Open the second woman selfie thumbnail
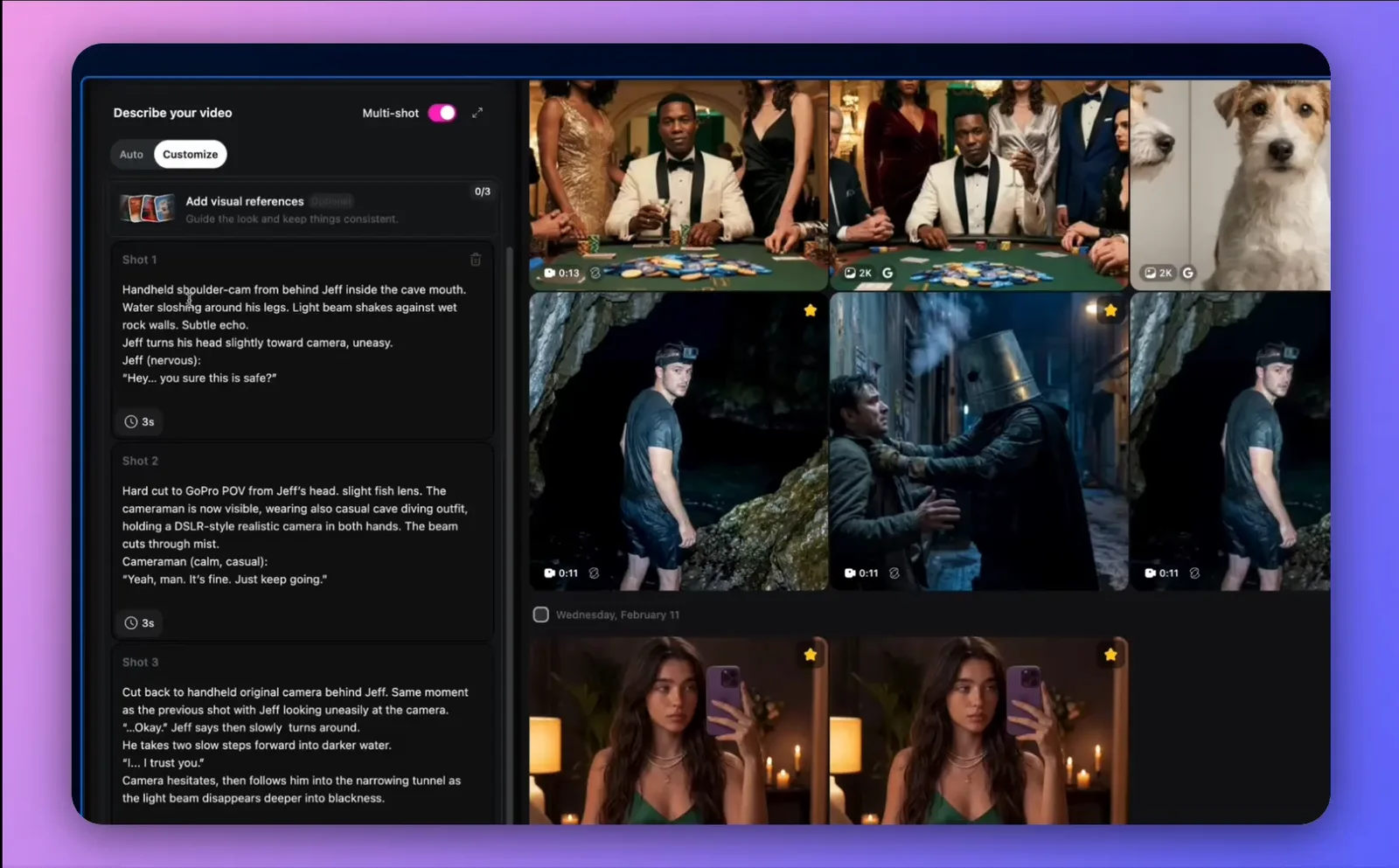Image resolution: width=1399 pixels, height=868 pixels. tap(978, 731)
